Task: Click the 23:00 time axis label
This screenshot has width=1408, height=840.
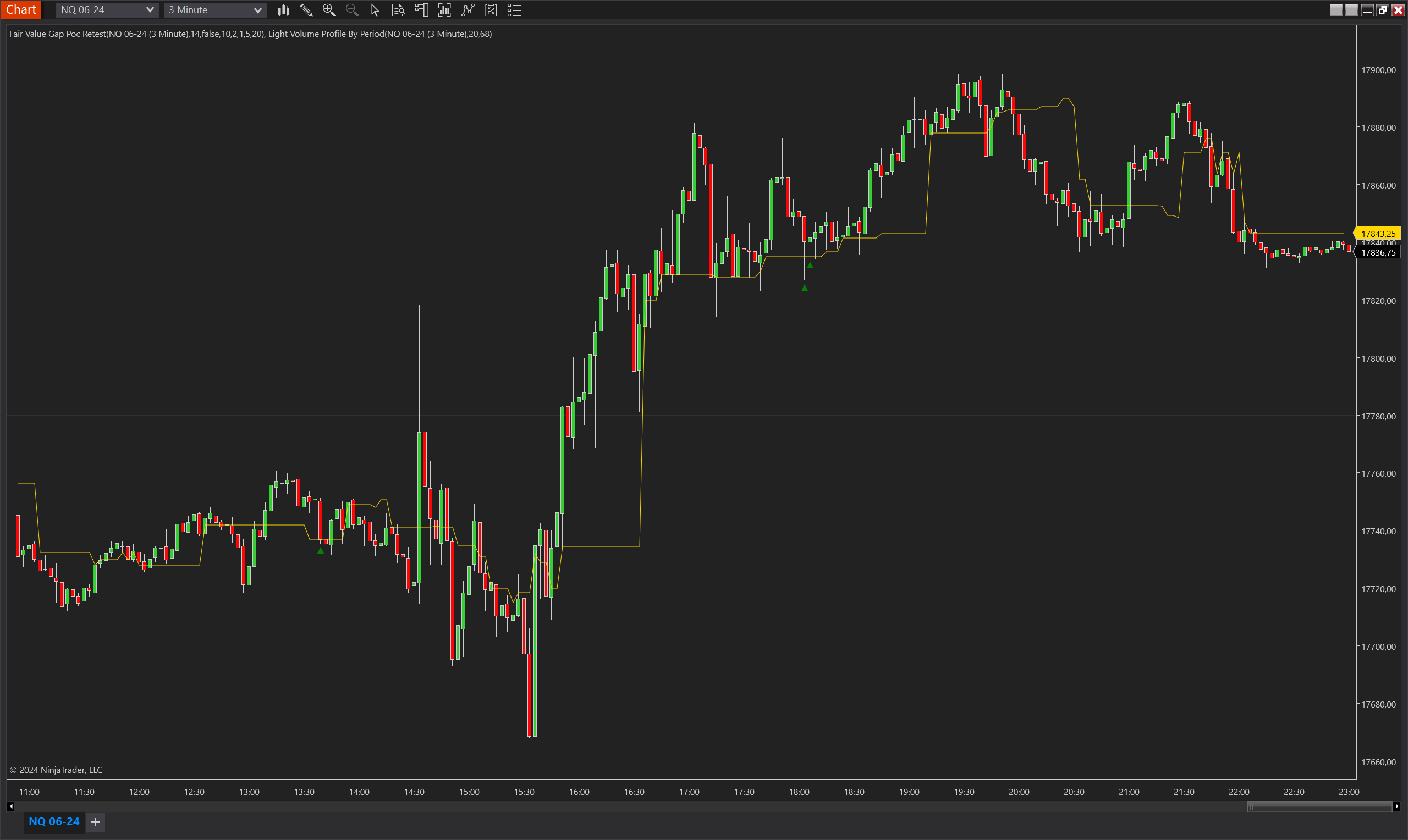Action: (x=1349, y=791)
